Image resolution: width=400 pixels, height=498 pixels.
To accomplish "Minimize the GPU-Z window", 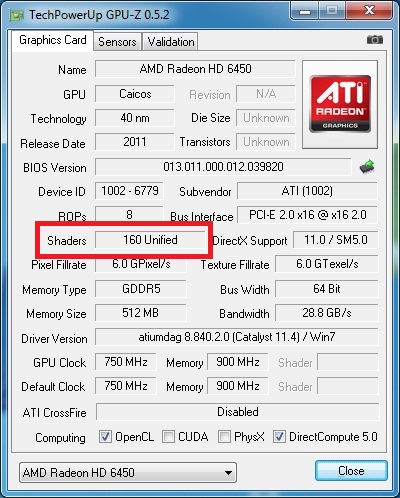I will click(x=305, y=11).
